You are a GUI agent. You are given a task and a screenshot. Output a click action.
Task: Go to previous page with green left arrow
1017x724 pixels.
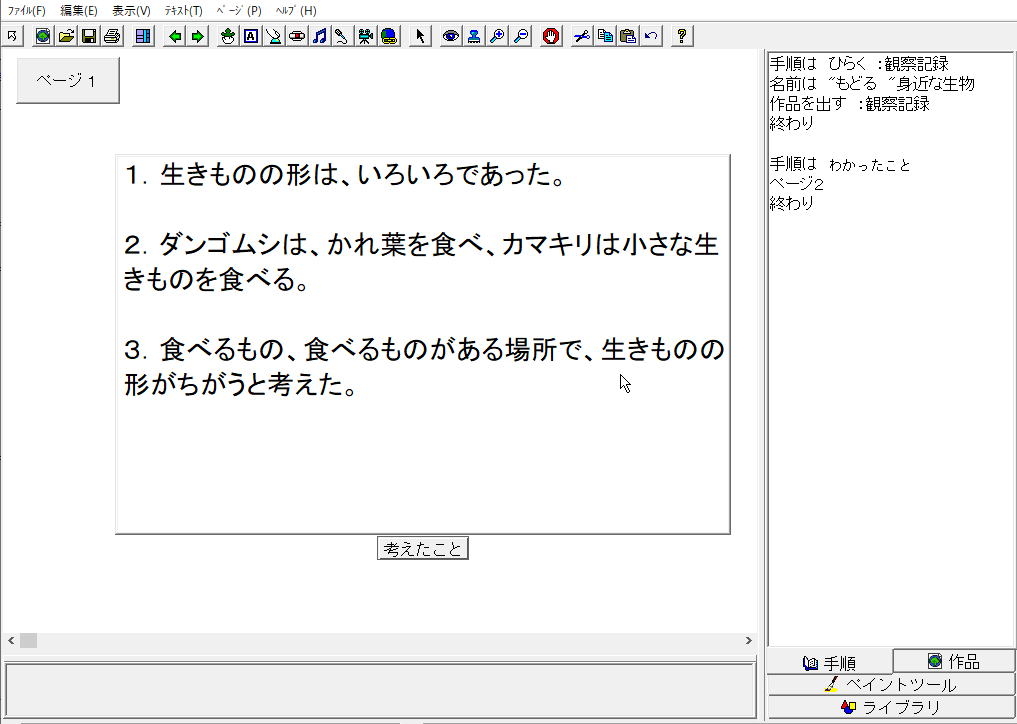pos(175,36)
